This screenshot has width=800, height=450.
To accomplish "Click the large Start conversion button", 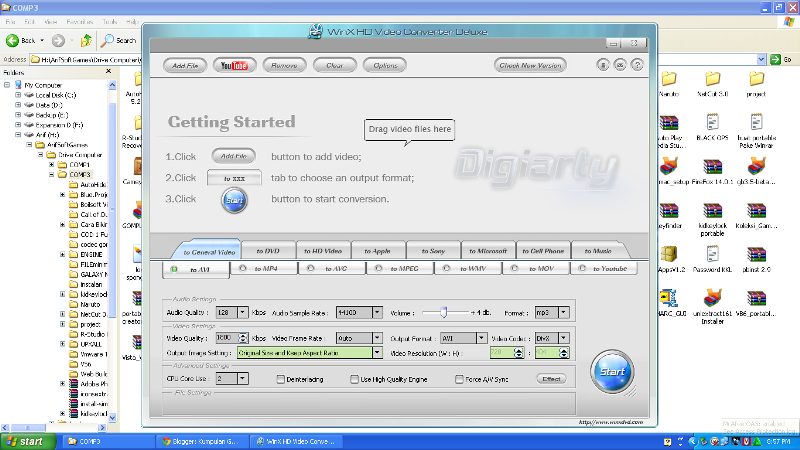I will click(x=612, y=371).
